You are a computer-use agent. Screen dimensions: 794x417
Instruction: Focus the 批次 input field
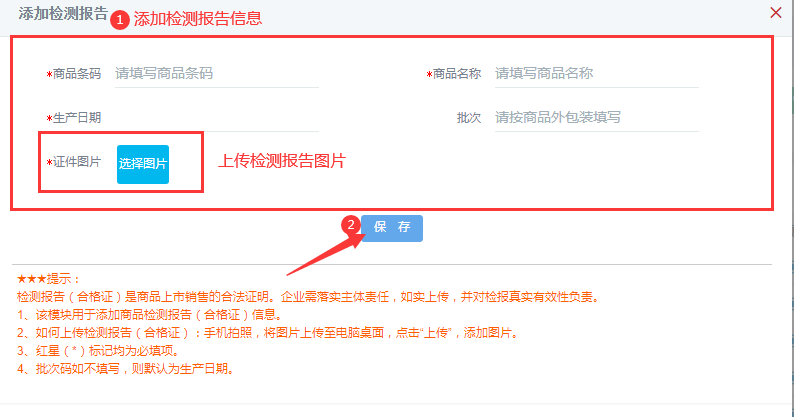pos(597,118)
